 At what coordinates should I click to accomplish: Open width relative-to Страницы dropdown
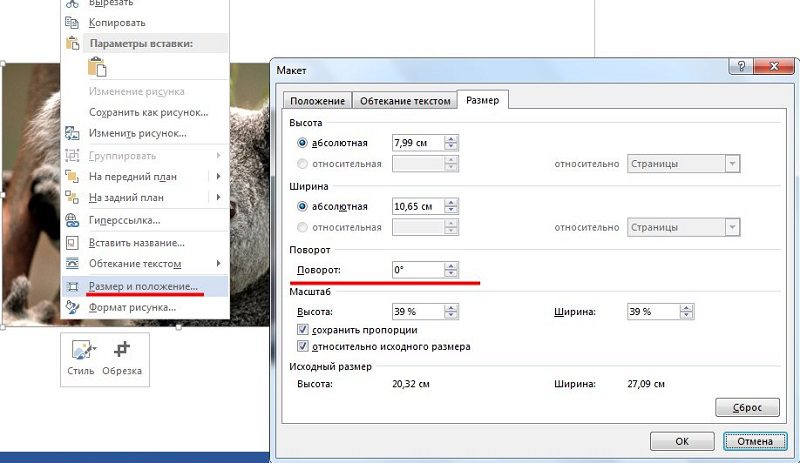click(x=732, y=227)
